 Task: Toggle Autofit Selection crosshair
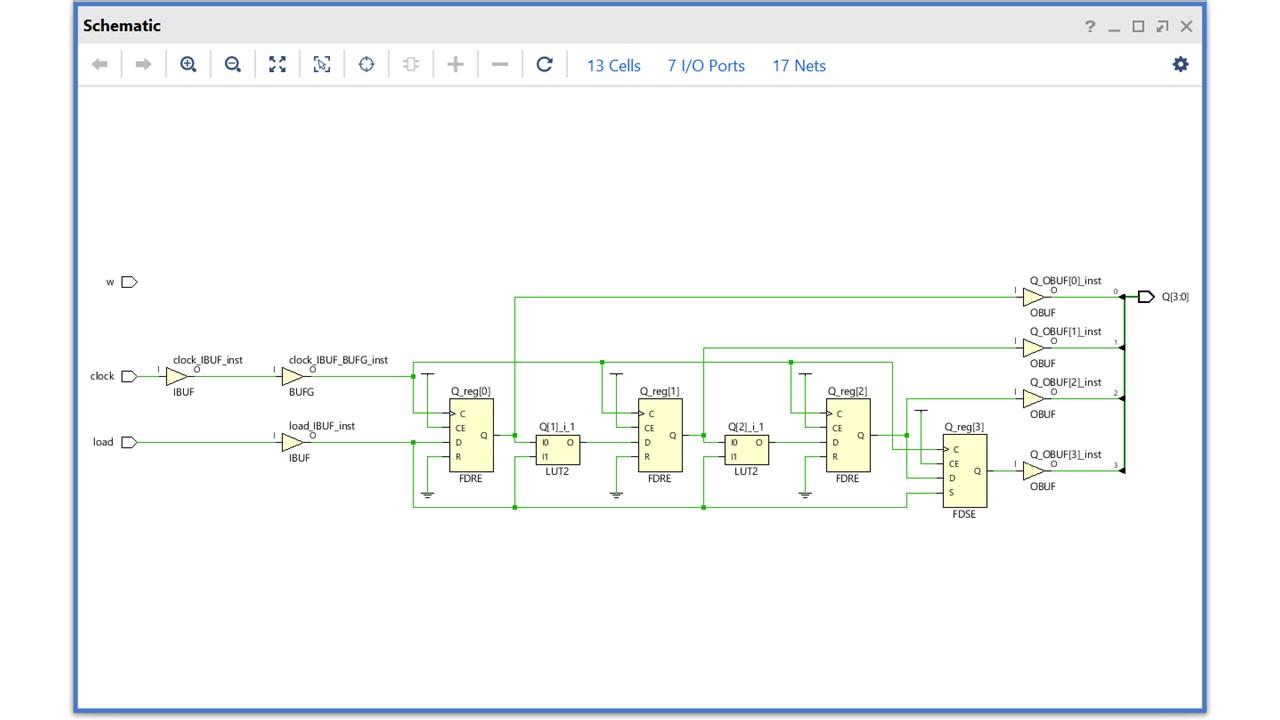(x=366, y=64)
